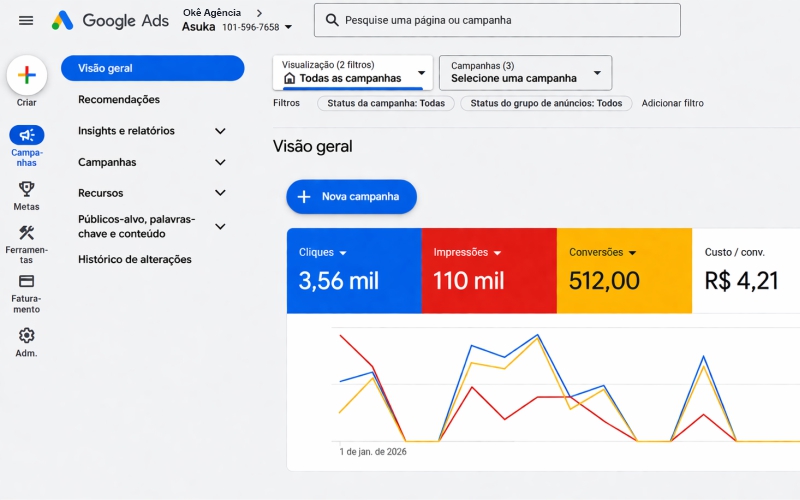Open the Ferramentas tools icon
Image resolution: width=800 pixels, height=500 pixels.
27,233
